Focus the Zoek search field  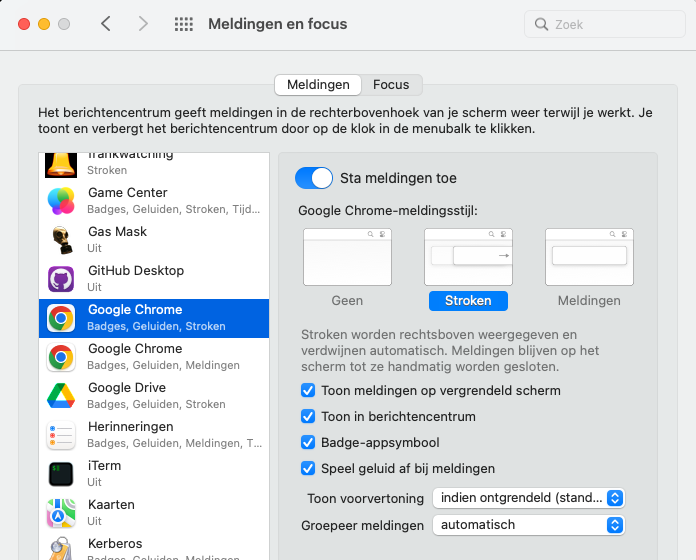tap(605, 24)
